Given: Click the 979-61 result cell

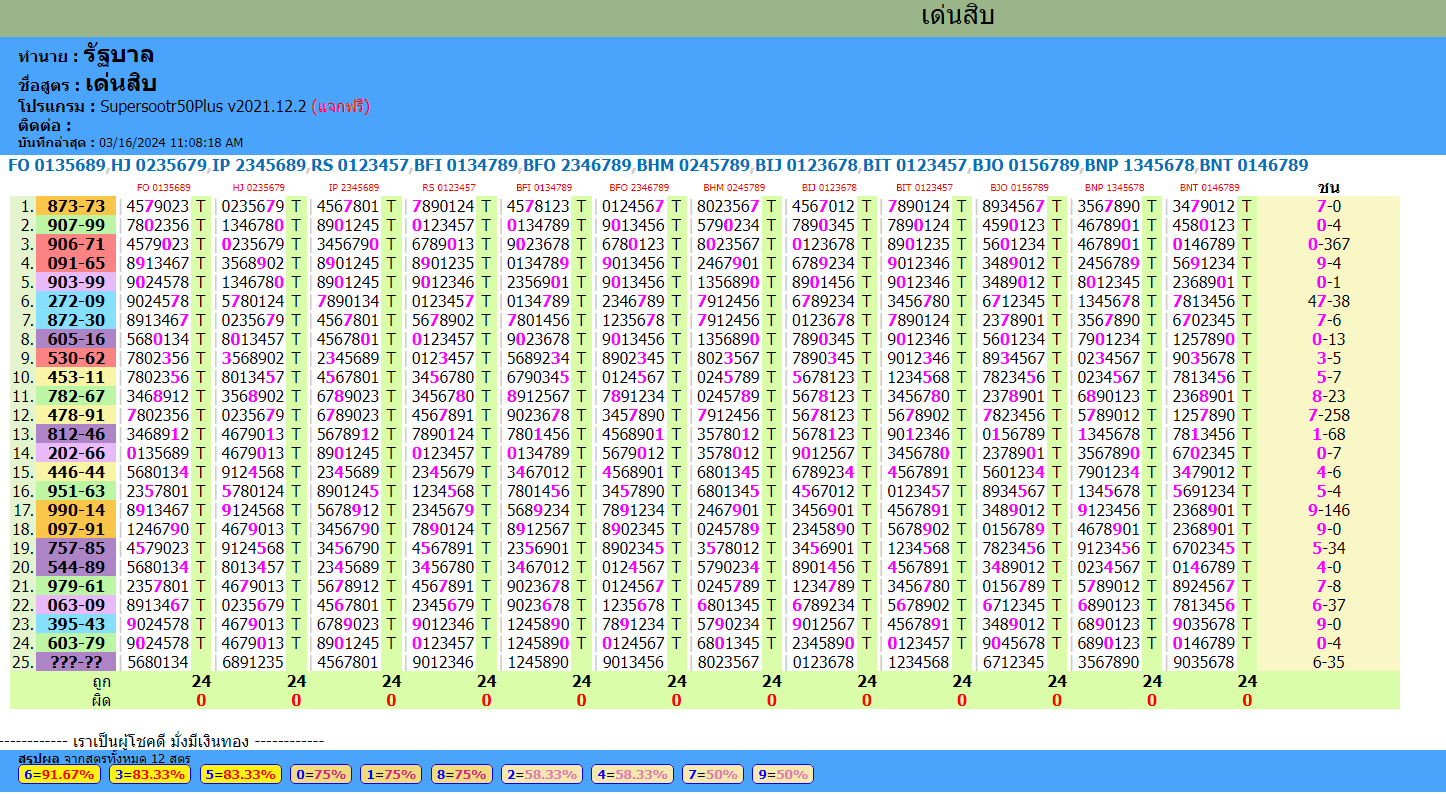Looking at the screenshot, I should pyautogui.click(x=76, y=586).
